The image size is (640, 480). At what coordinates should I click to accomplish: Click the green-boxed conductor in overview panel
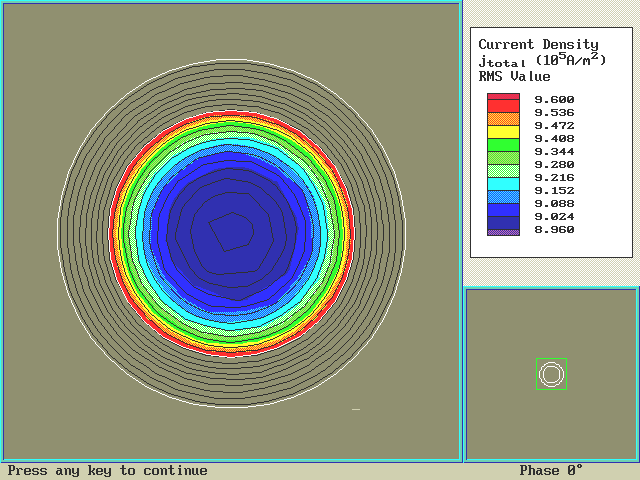coord(551,374)
